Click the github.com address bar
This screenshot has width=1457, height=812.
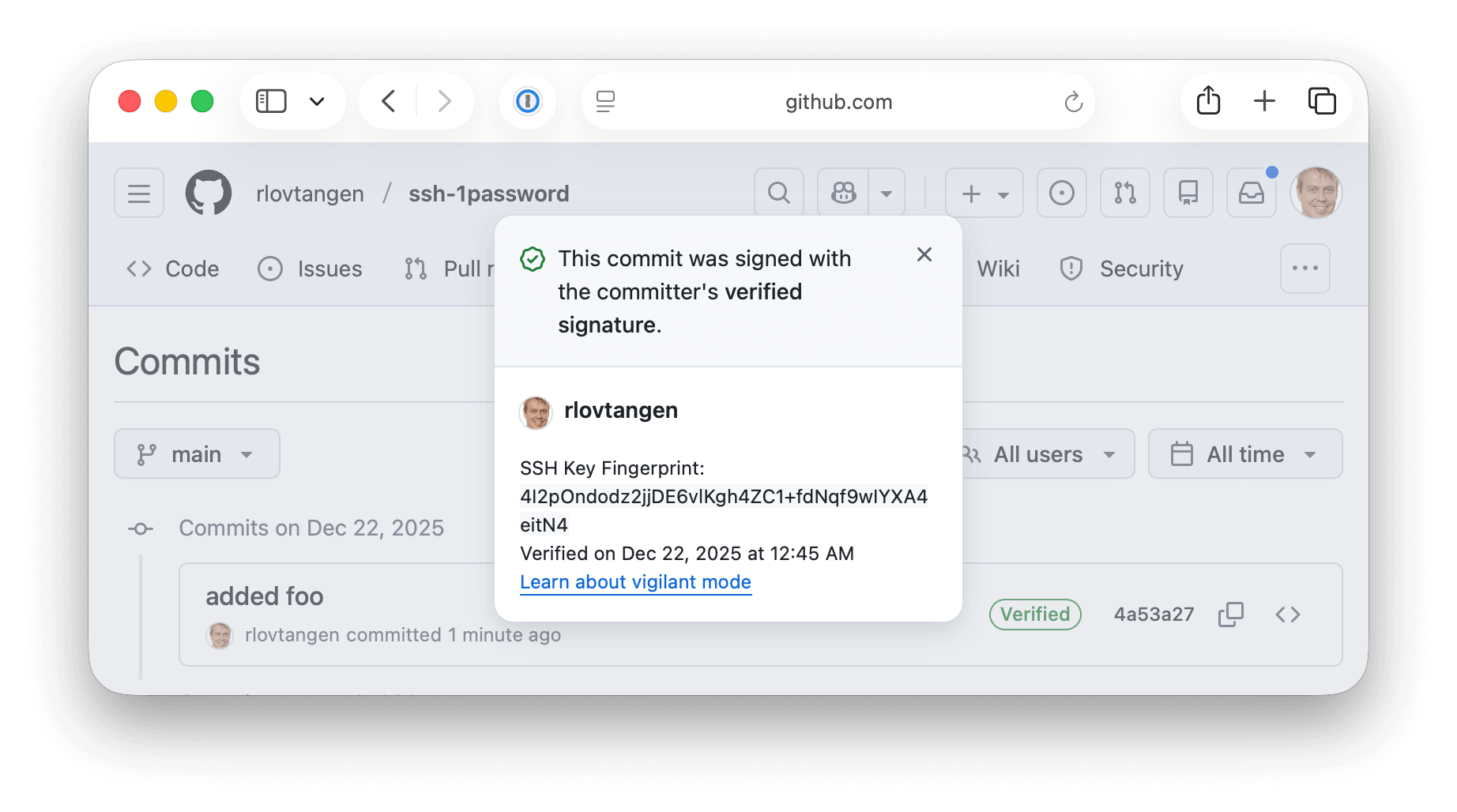[838, 102]
